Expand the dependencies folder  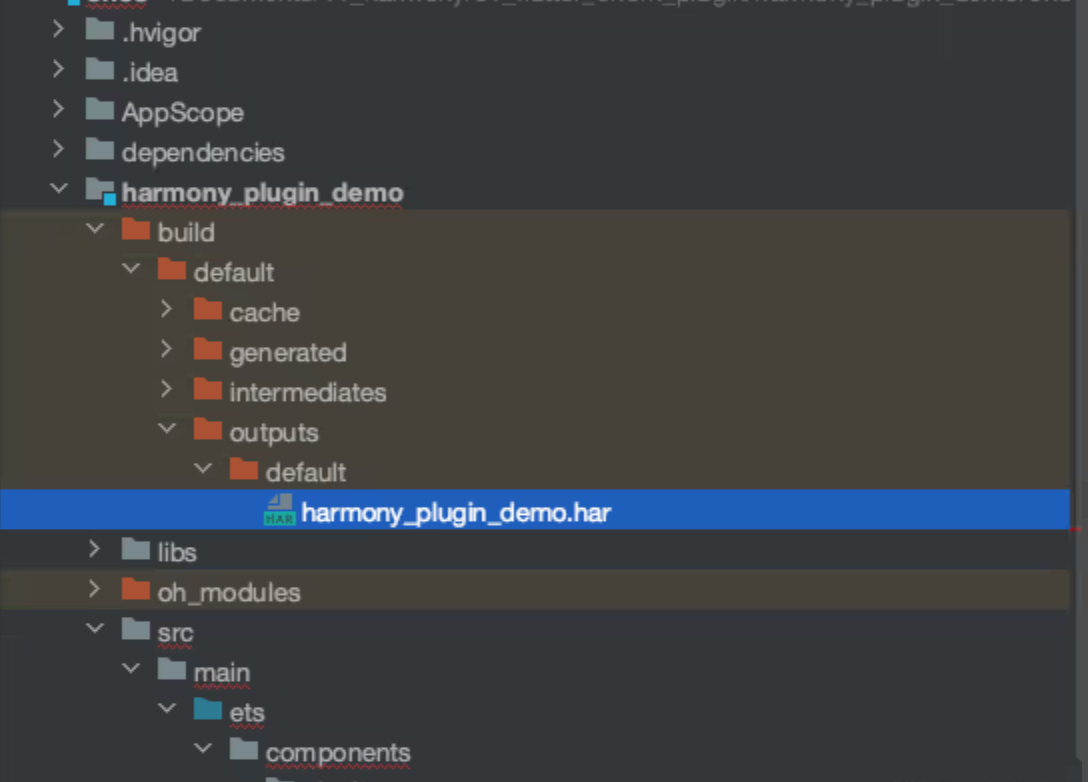[x=59, y=148]
